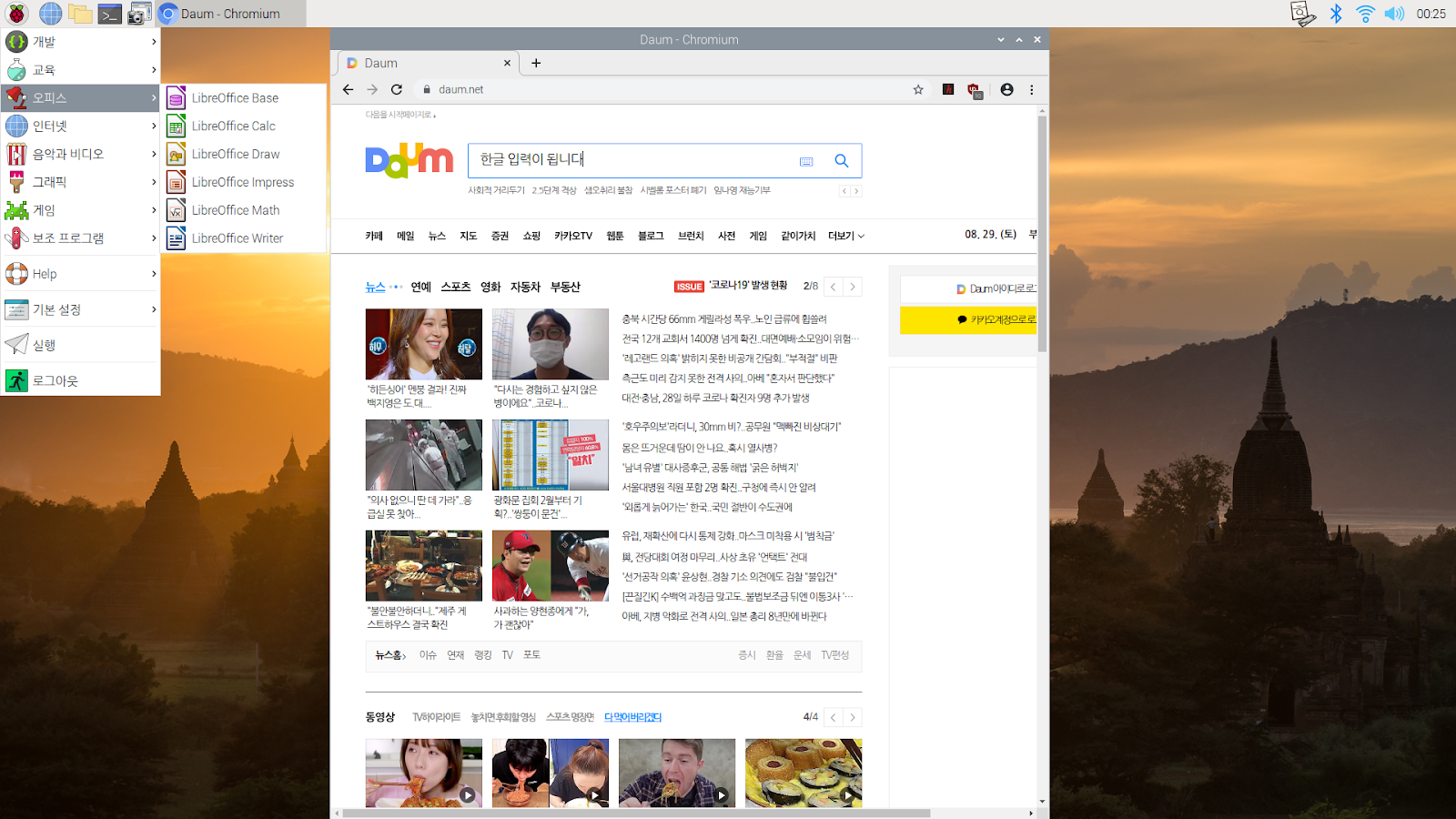This screenshot has height=819, width=1456.
Task: Expand the 개발 menu category
Action: (x=81, y=41)
